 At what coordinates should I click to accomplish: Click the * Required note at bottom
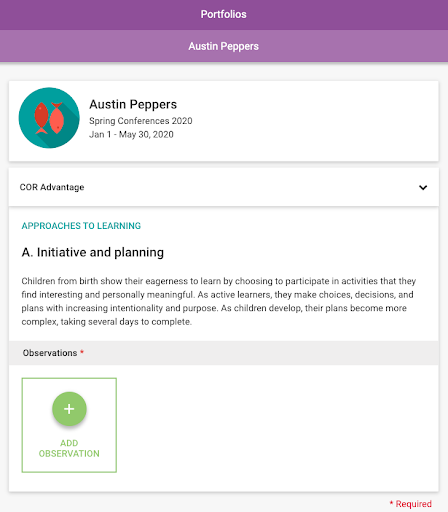tap(411, 504)
